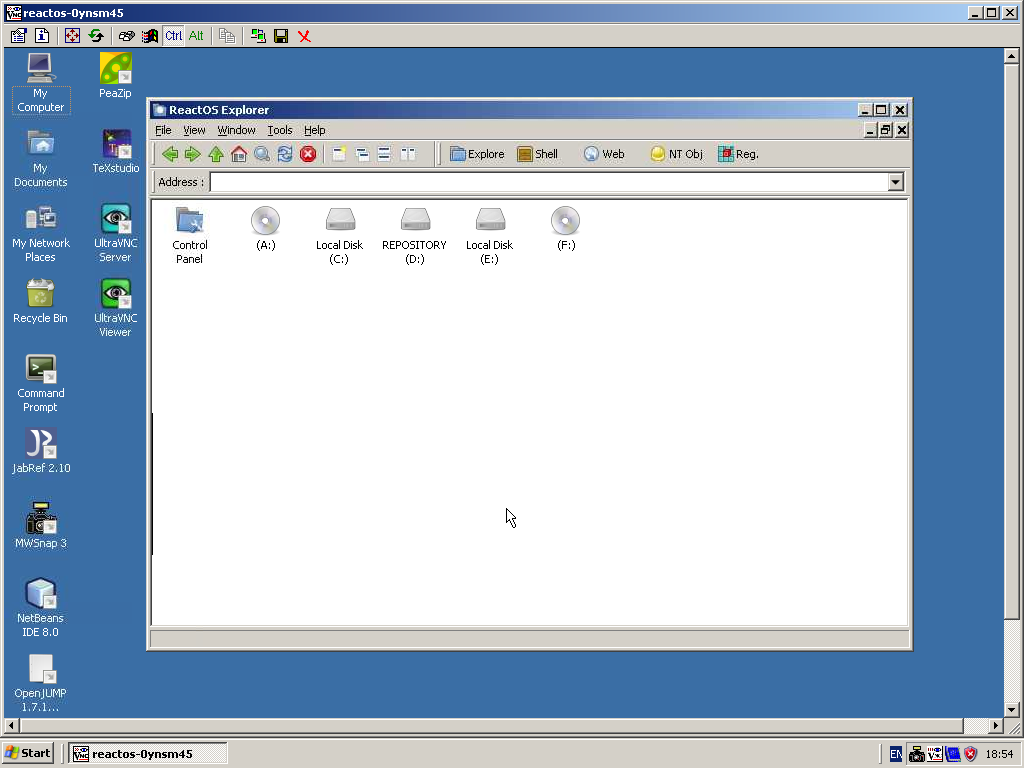The image size is (1024, 768).
Task: Click the Web button
Action: click(x=604, y=154)
